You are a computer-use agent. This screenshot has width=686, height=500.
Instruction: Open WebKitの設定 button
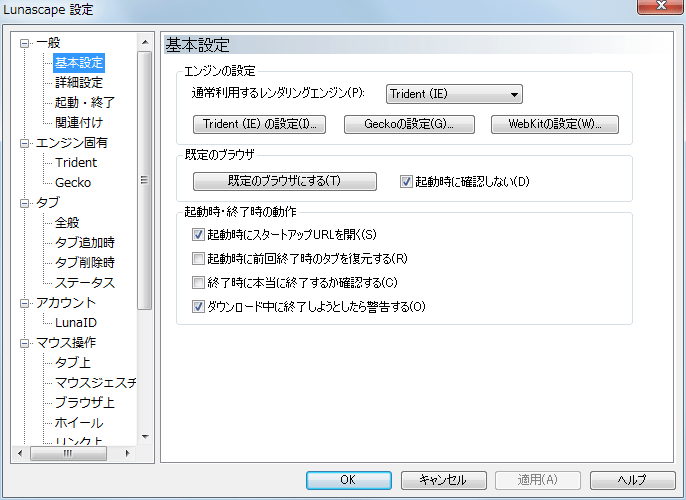555,124
